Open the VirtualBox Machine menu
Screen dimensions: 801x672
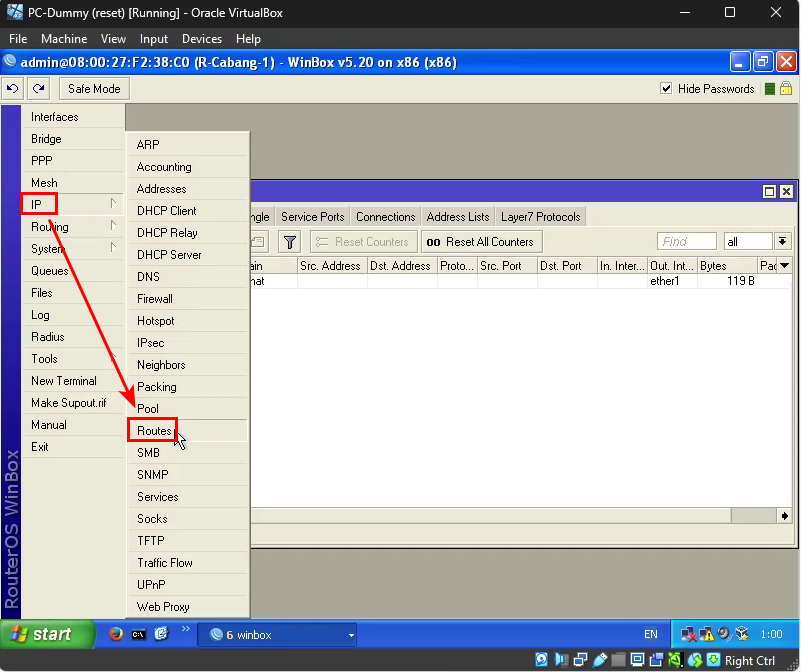point(64,39)
